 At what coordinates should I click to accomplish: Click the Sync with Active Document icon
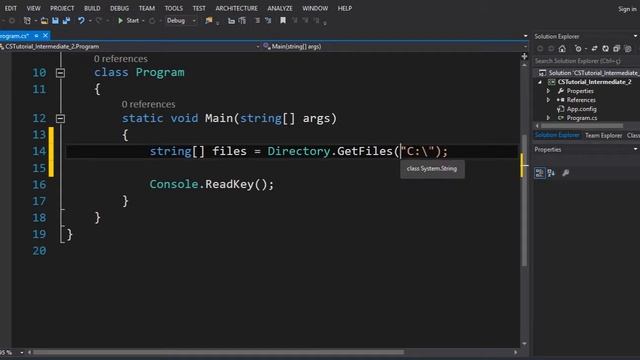[x=594, y=49]
